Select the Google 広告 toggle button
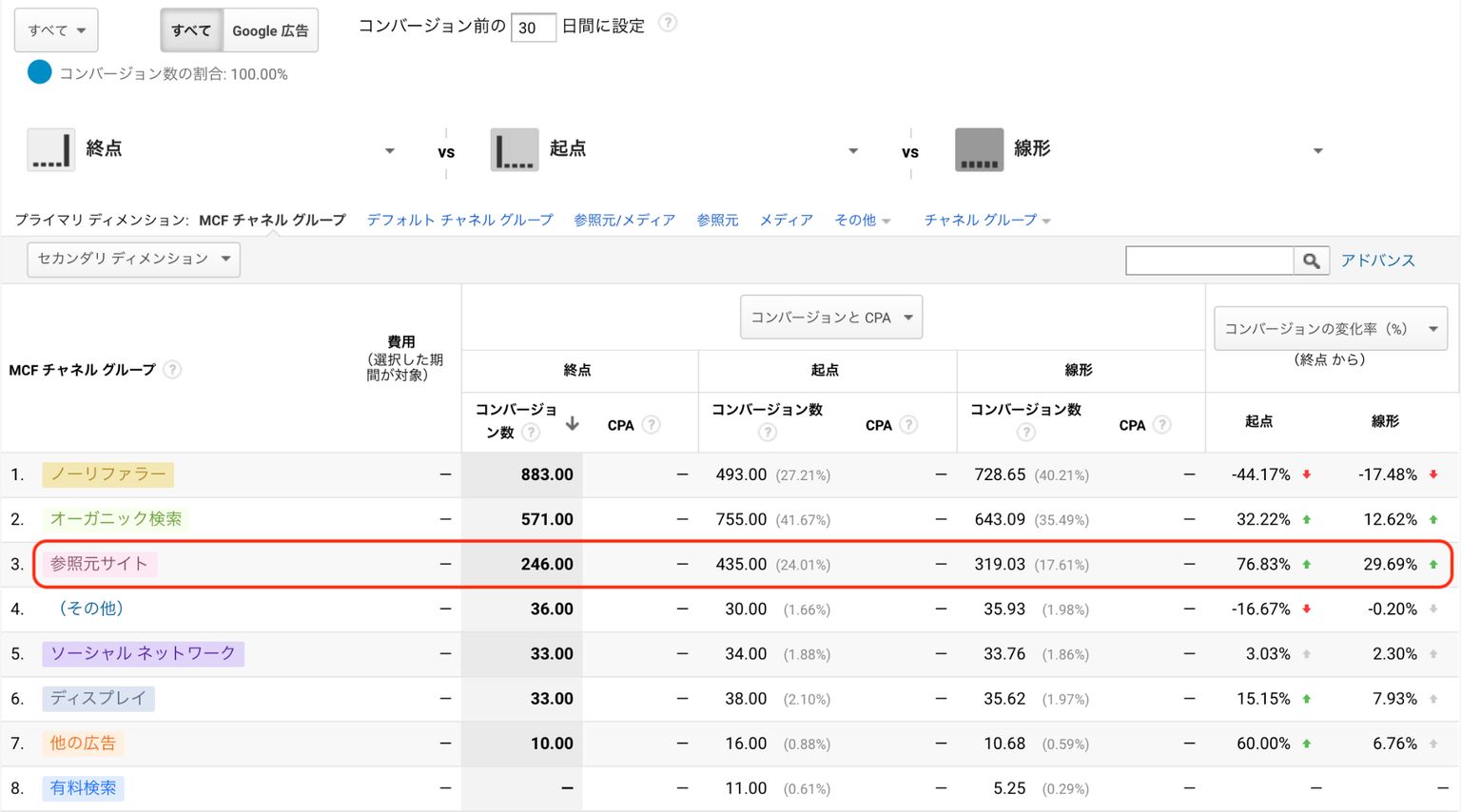Screen dimensions: 1461x812 tap(270, 30)
